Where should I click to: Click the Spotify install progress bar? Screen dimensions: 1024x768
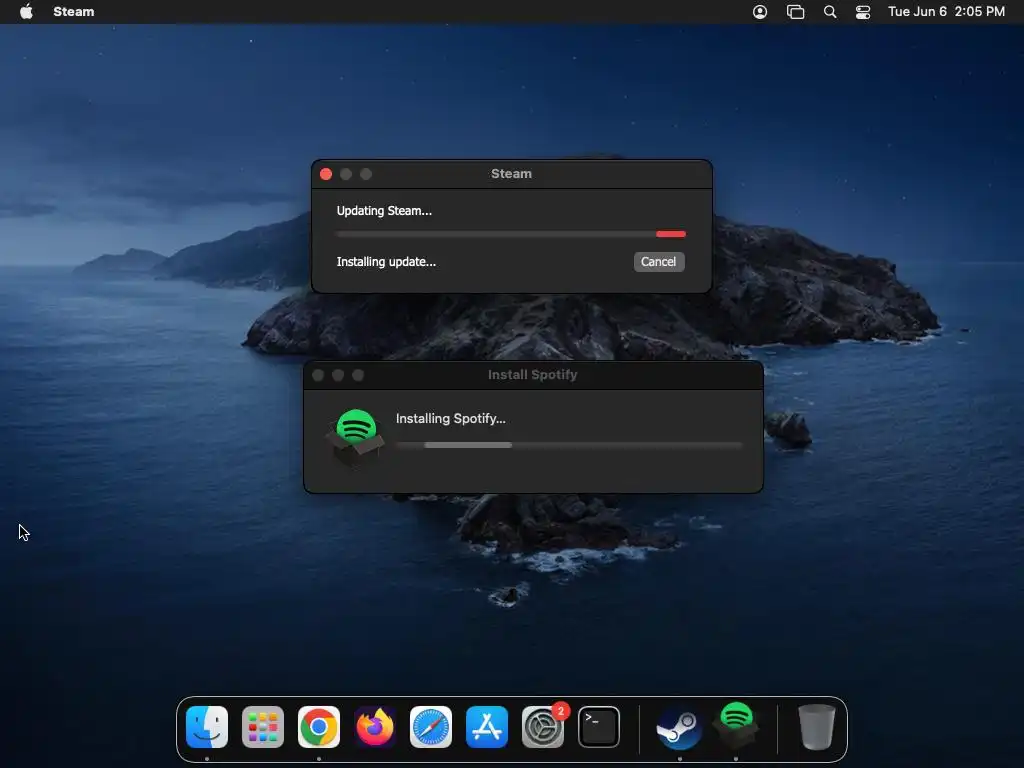coord(569,445)
